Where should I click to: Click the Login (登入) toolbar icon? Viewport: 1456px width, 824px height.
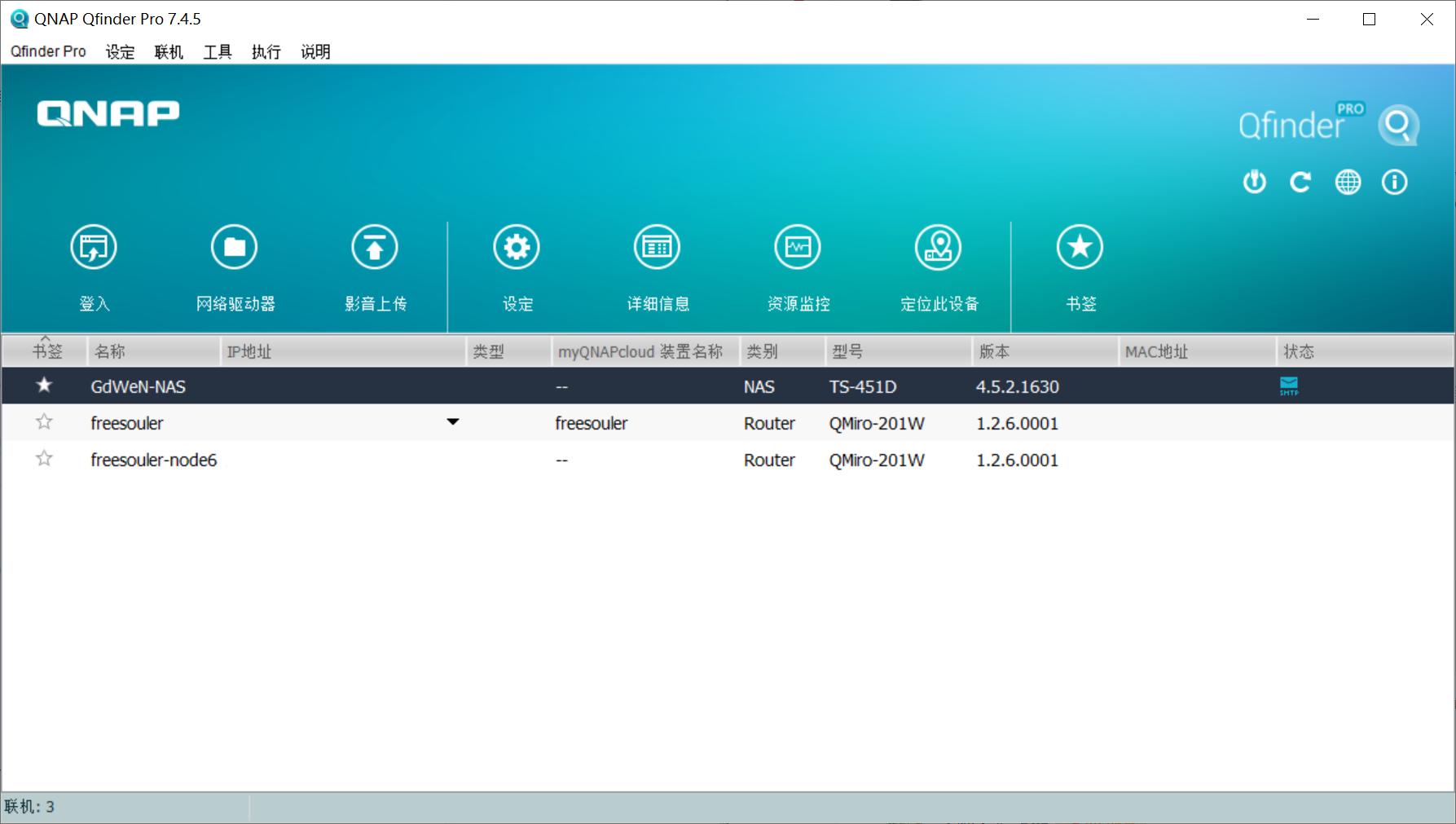pyautogui.click(x=94, y=247)
